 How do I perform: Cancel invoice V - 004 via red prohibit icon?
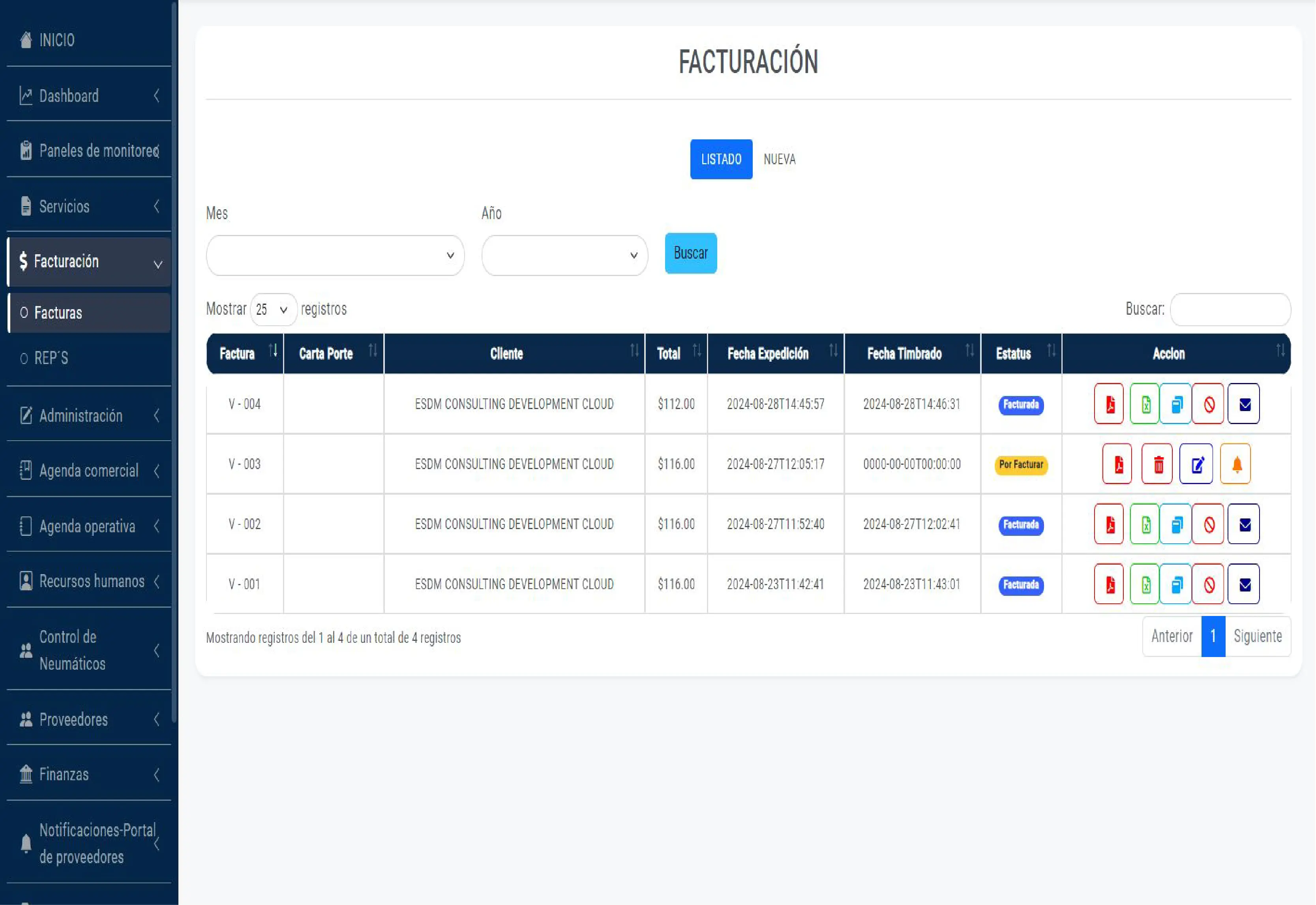(x=1208, y=404)
